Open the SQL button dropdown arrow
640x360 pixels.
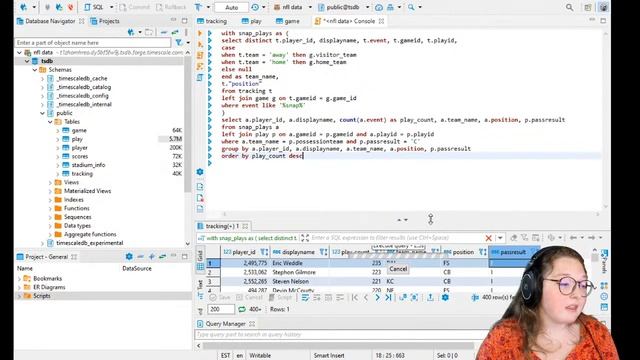pos(111,7)
